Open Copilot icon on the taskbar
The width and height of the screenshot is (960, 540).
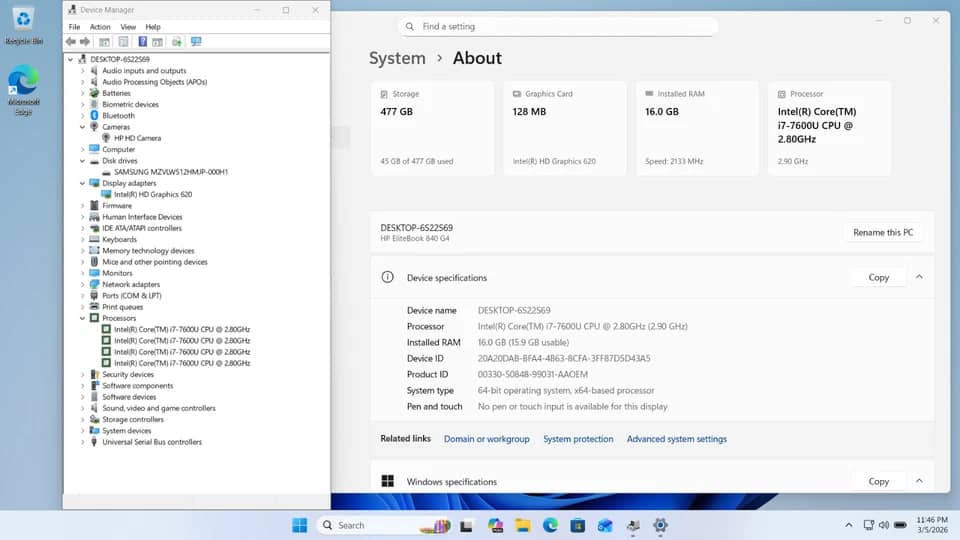[495, 525]
